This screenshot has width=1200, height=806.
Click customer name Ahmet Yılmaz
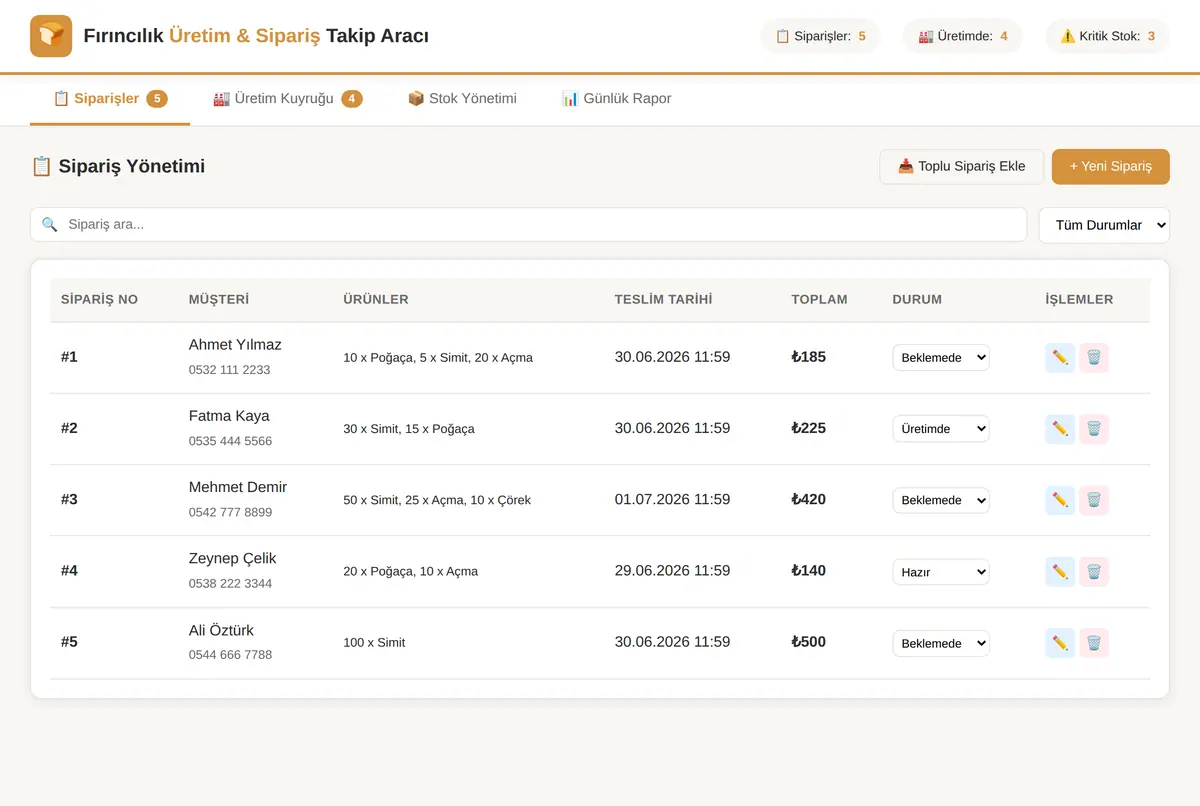[235, 345]
